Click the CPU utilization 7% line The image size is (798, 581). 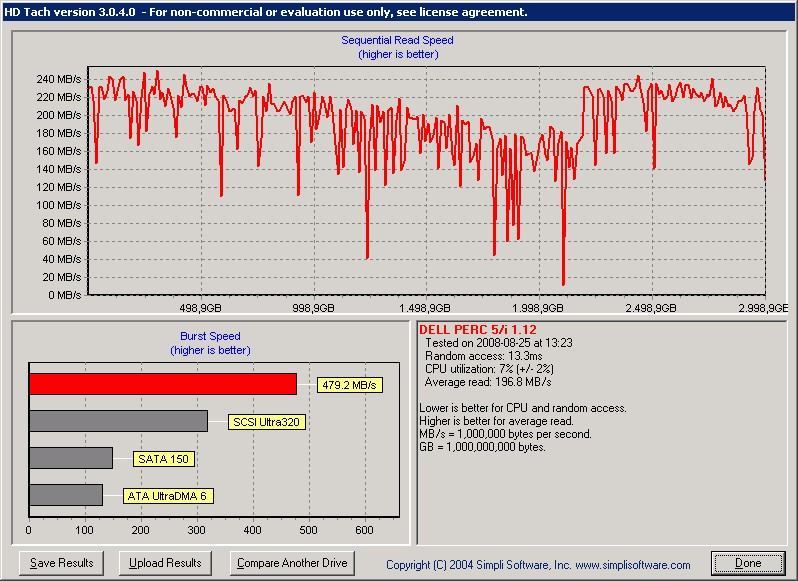(489, 369)
